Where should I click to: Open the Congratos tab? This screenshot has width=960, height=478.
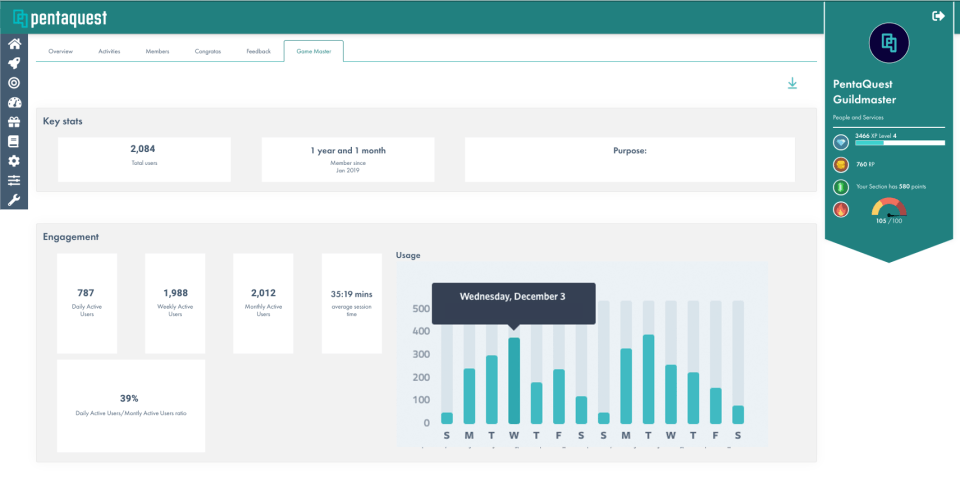pyautogui.click(x=208, y=51)
